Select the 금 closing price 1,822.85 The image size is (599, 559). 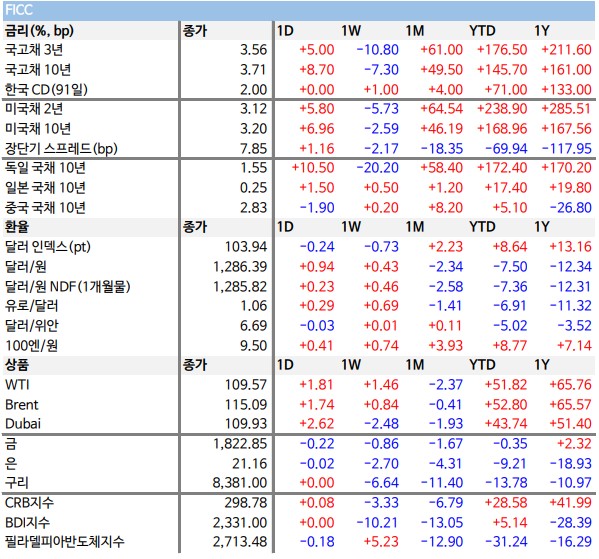point(240,444)
